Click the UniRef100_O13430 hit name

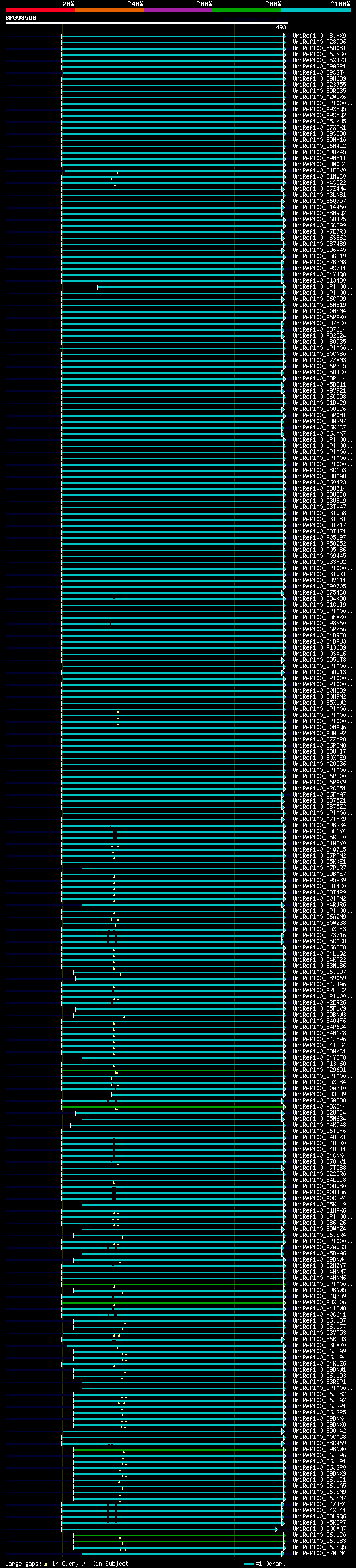click(x=319, y=280)
